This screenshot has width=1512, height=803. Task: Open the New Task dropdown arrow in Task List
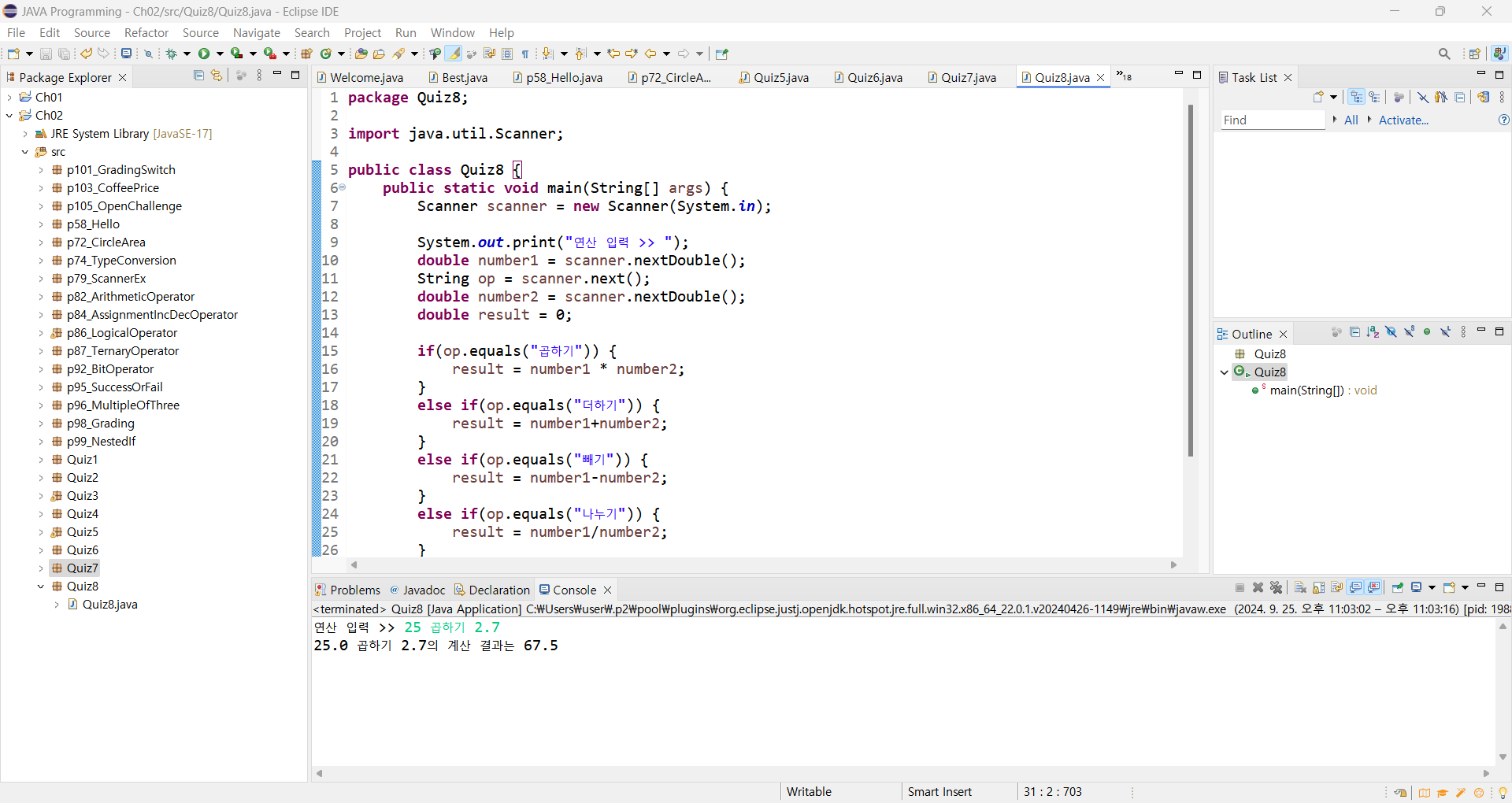point(1334,97)
